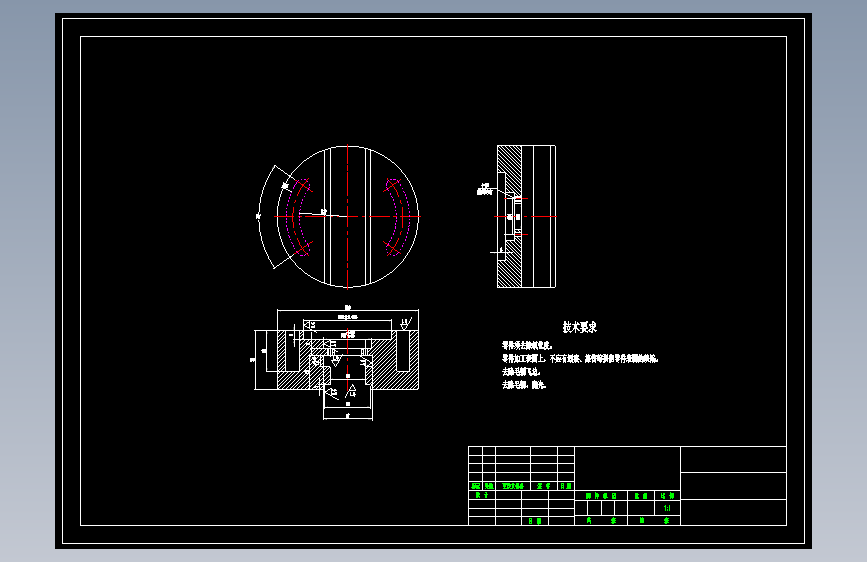Viewport: 867px width, 562px height.
Task: Click the bottom stub of the front section view
Action: [348, 404]
